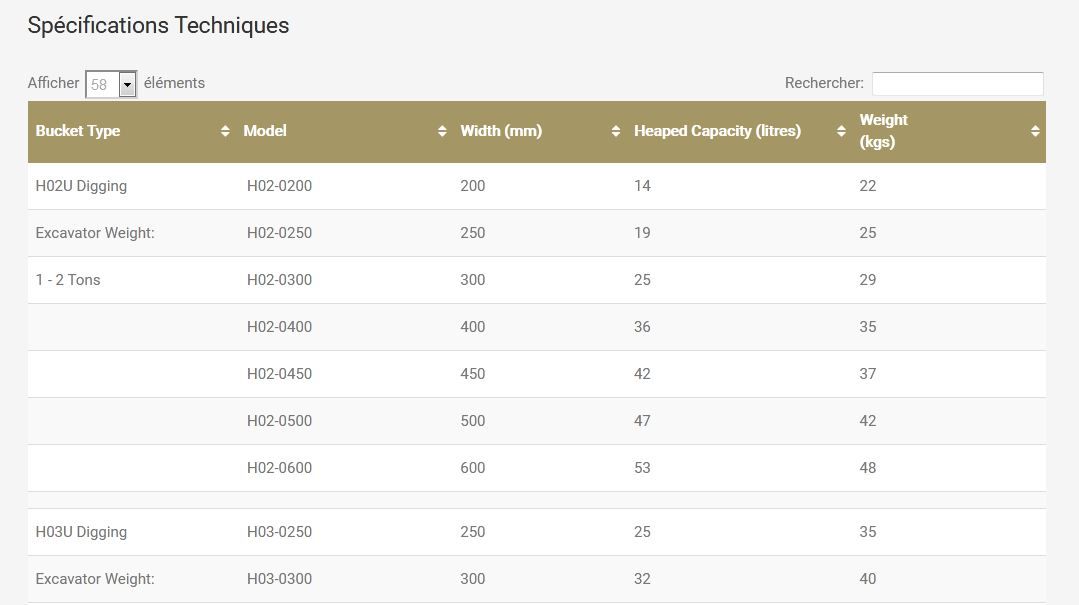
Task: Click the Rechercher search input field
Action: 957,84
